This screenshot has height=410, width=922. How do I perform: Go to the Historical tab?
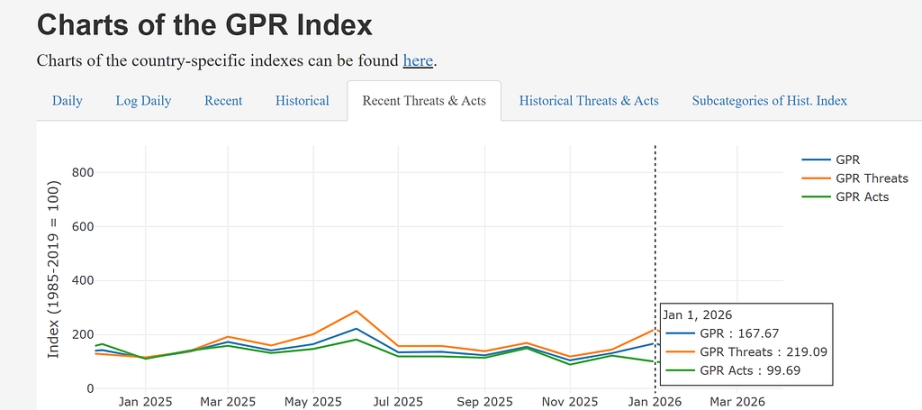click(302, 101)
